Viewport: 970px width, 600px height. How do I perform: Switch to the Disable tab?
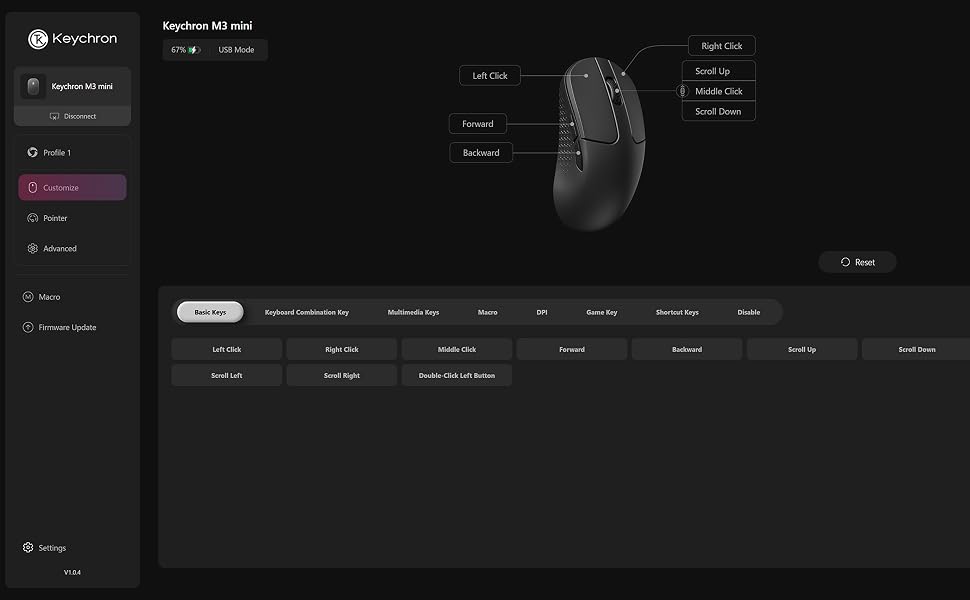(749, 312)
